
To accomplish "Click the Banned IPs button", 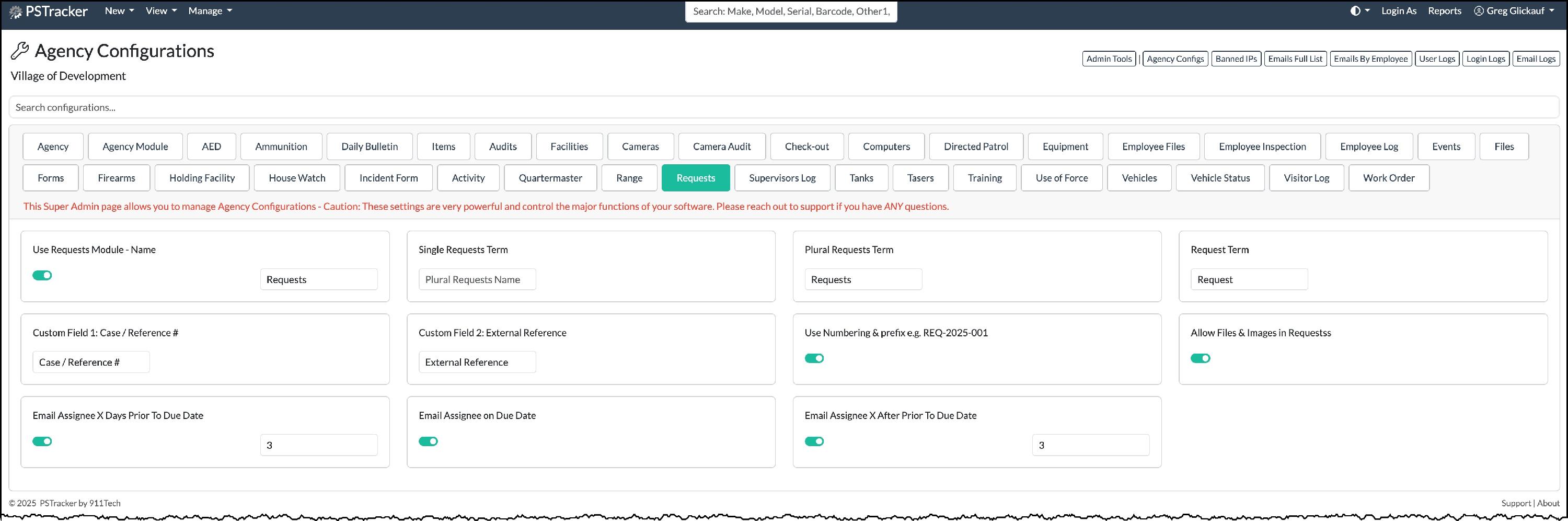I will click(x=1236, y=59).
